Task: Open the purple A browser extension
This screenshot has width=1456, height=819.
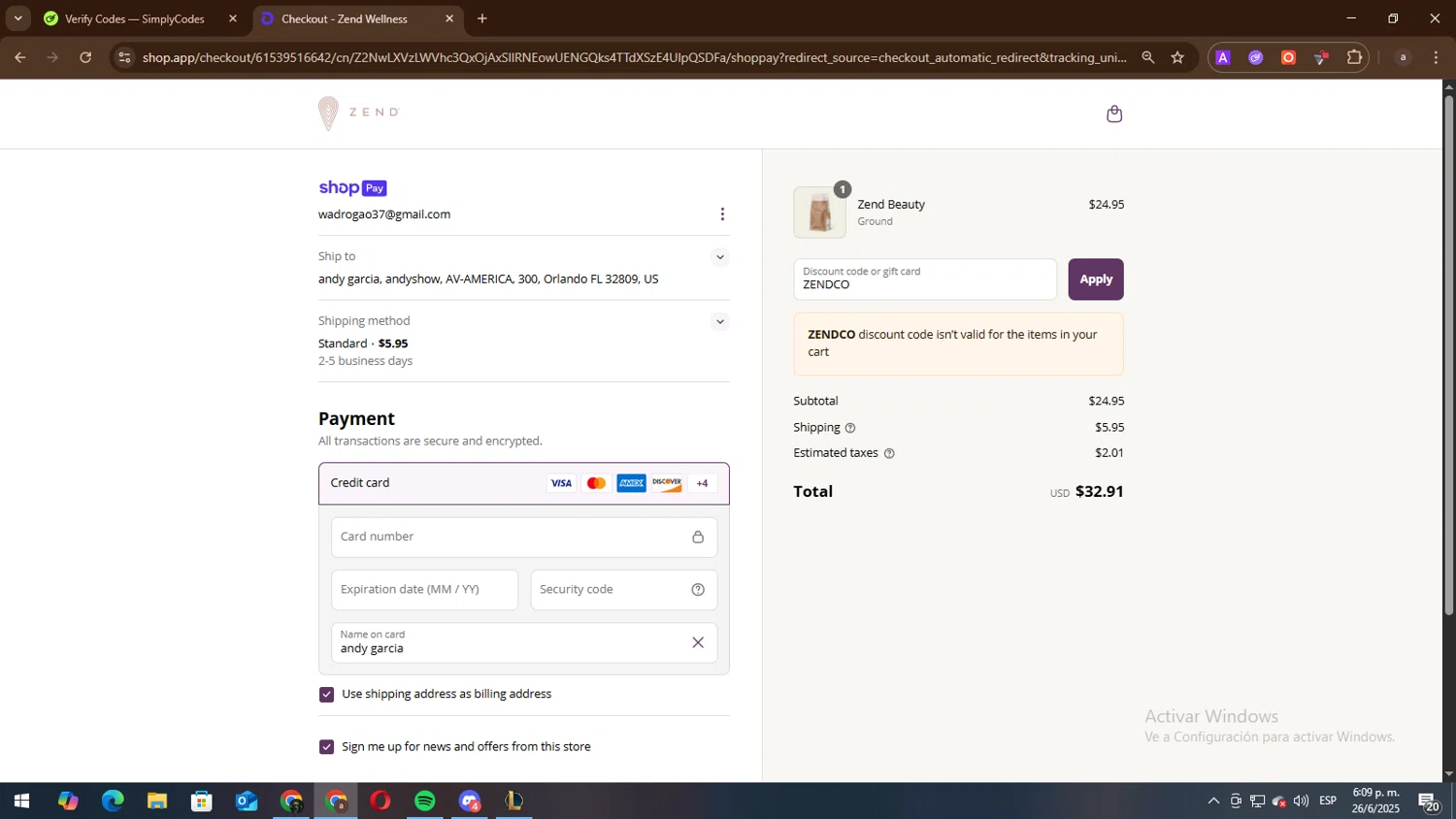Action: click(1223, 57)
